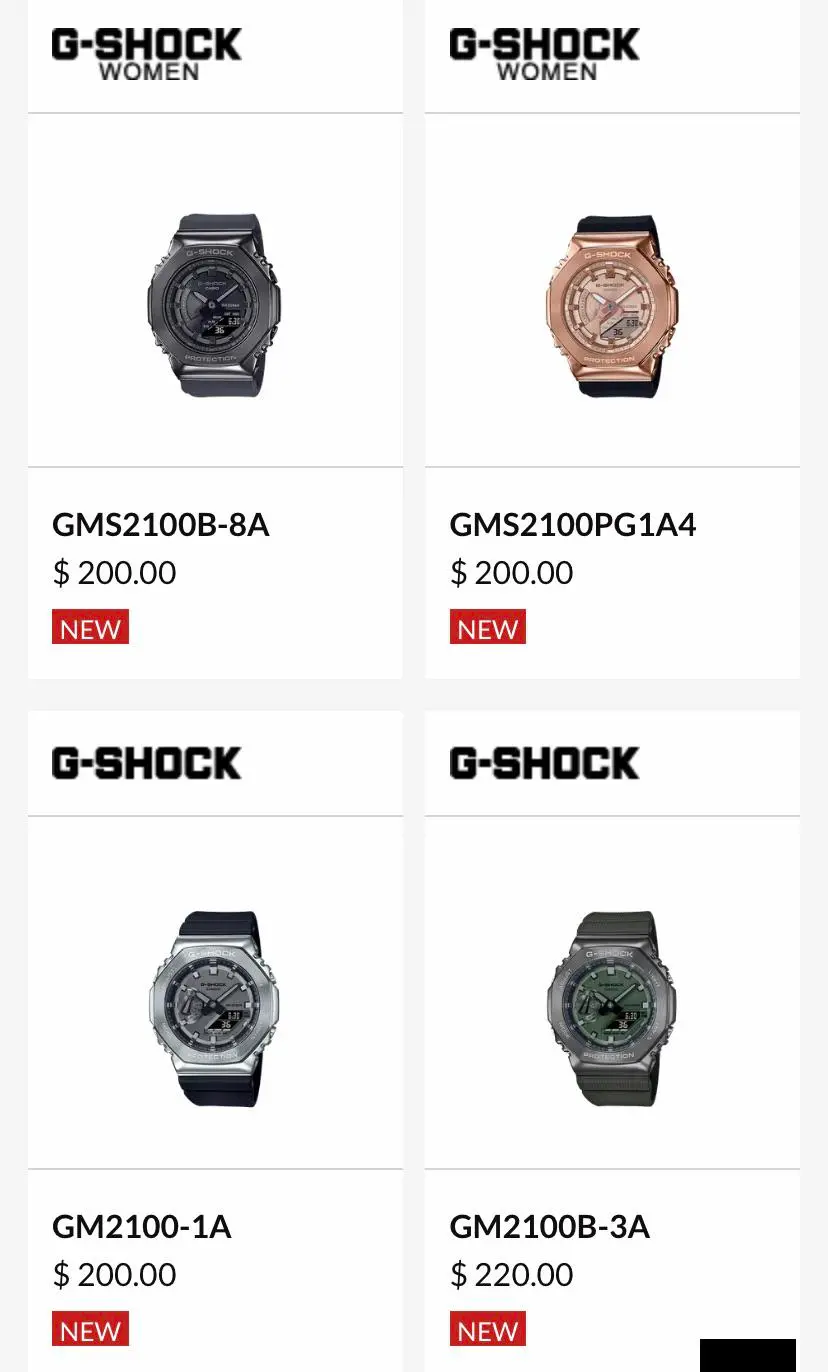The height and width of the screenshot is (1372, 828).
Task: Select the NEW badge under GM2100B-3A
Action: pos(487,1329)
